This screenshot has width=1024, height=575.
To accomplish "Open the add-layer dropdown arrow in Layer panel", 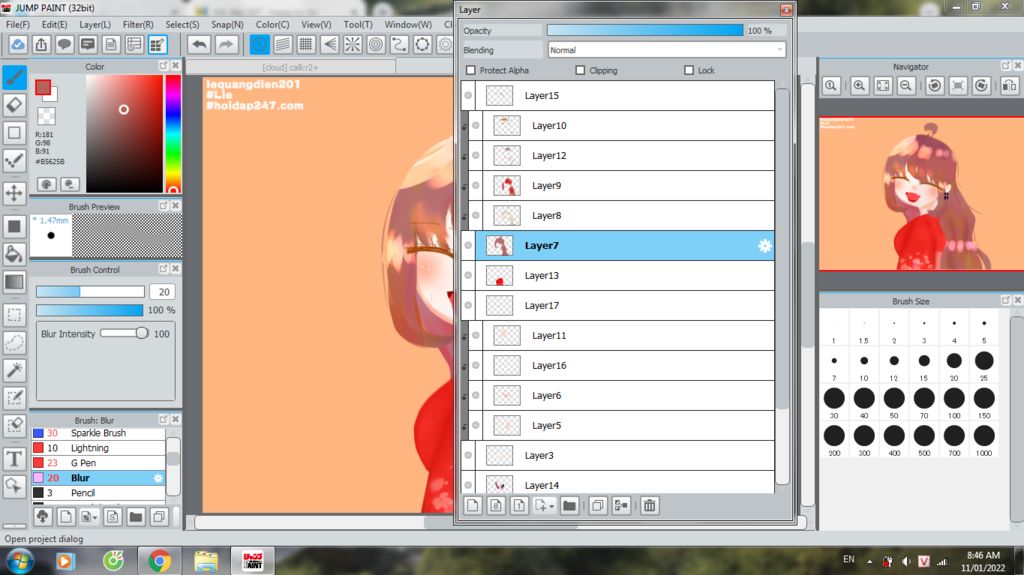I will 551,506.
